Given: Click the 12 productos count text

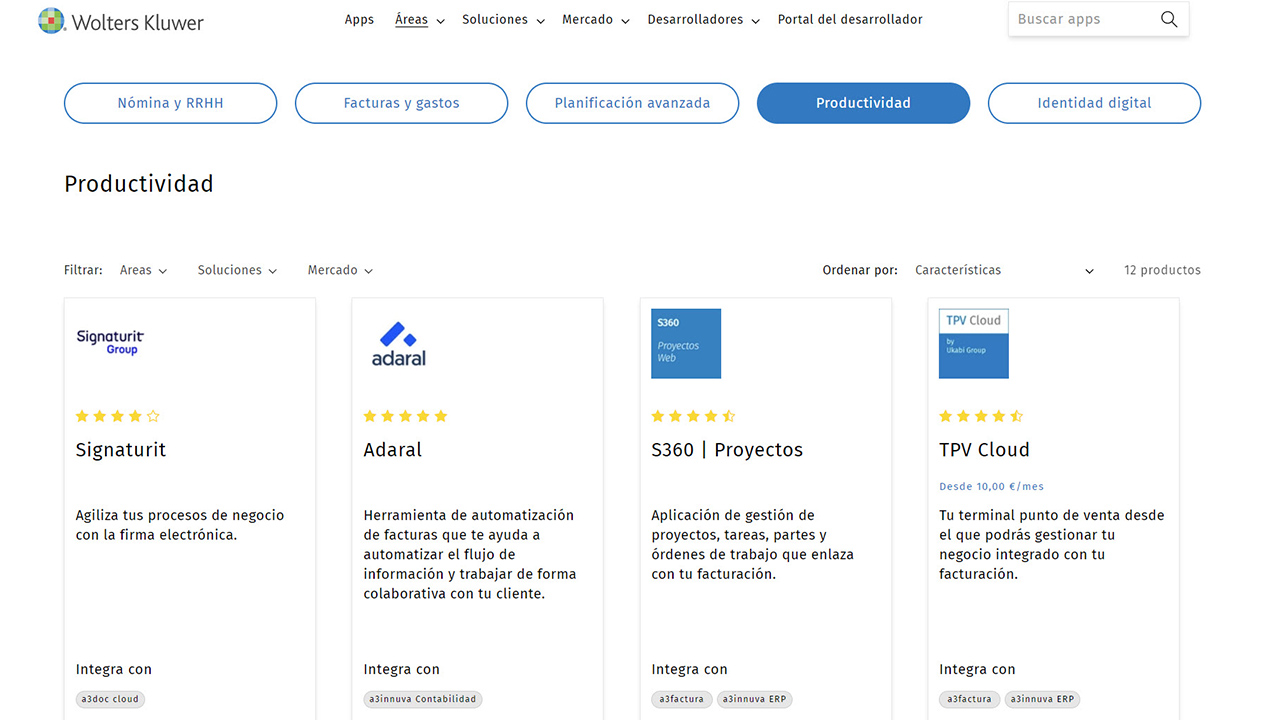Looking at the screenshot, I should (1162, 270).
